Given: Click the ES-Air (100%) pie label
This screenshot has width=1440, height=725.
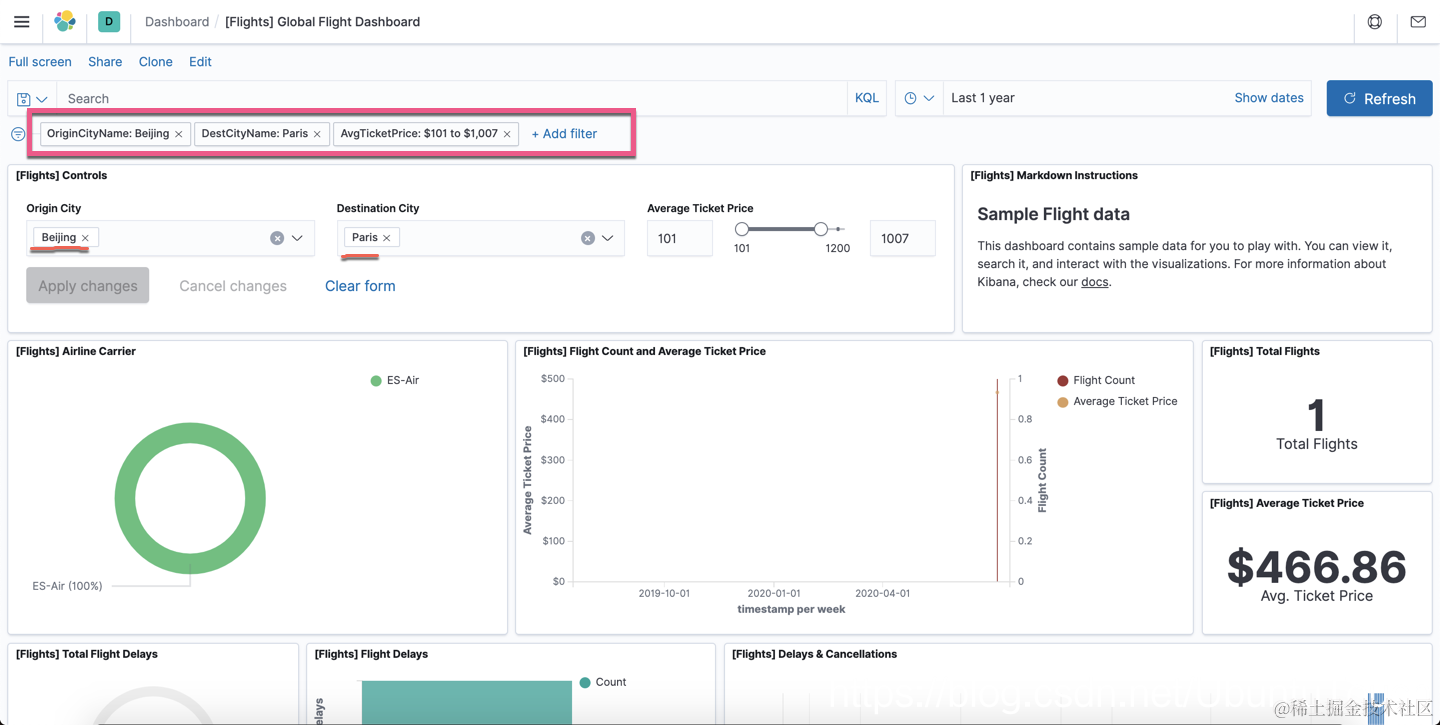Looking at the screenshot, I should pos(67,586).
